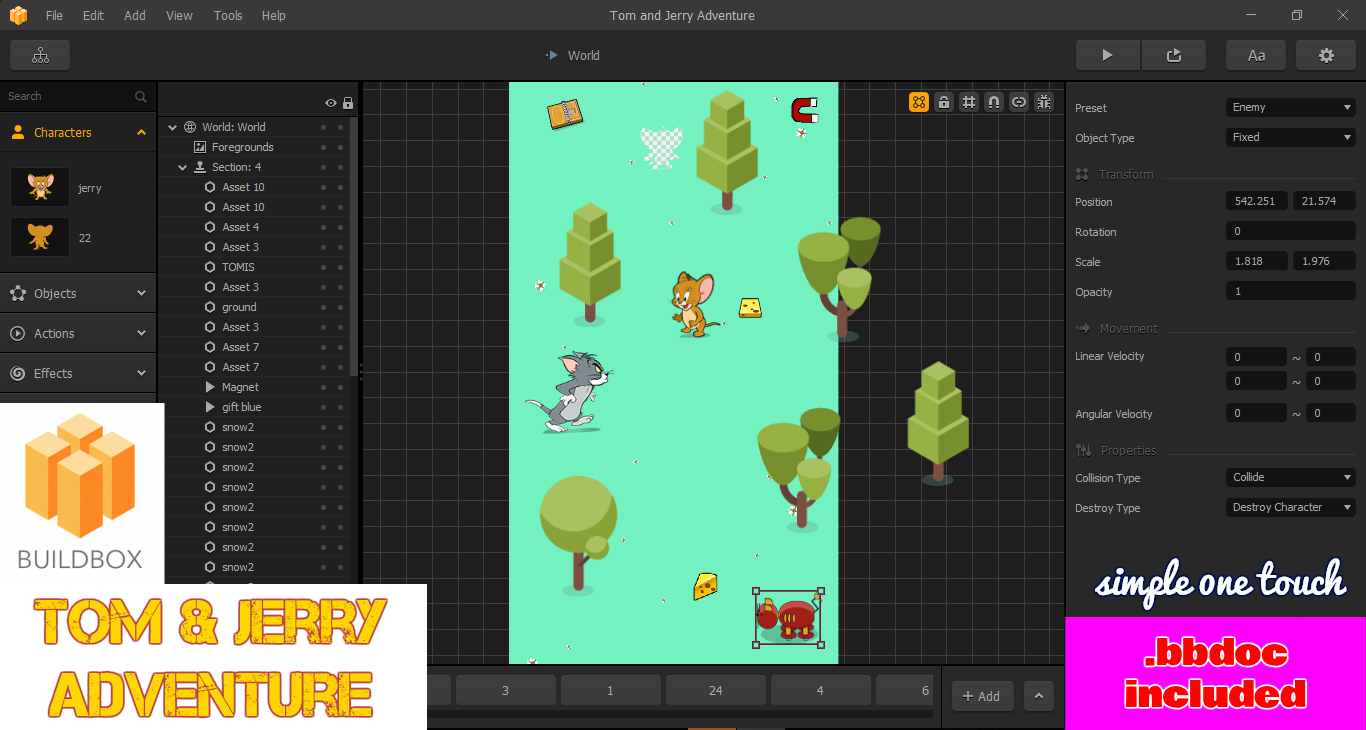Open the Edit menu

pos(93,15)
